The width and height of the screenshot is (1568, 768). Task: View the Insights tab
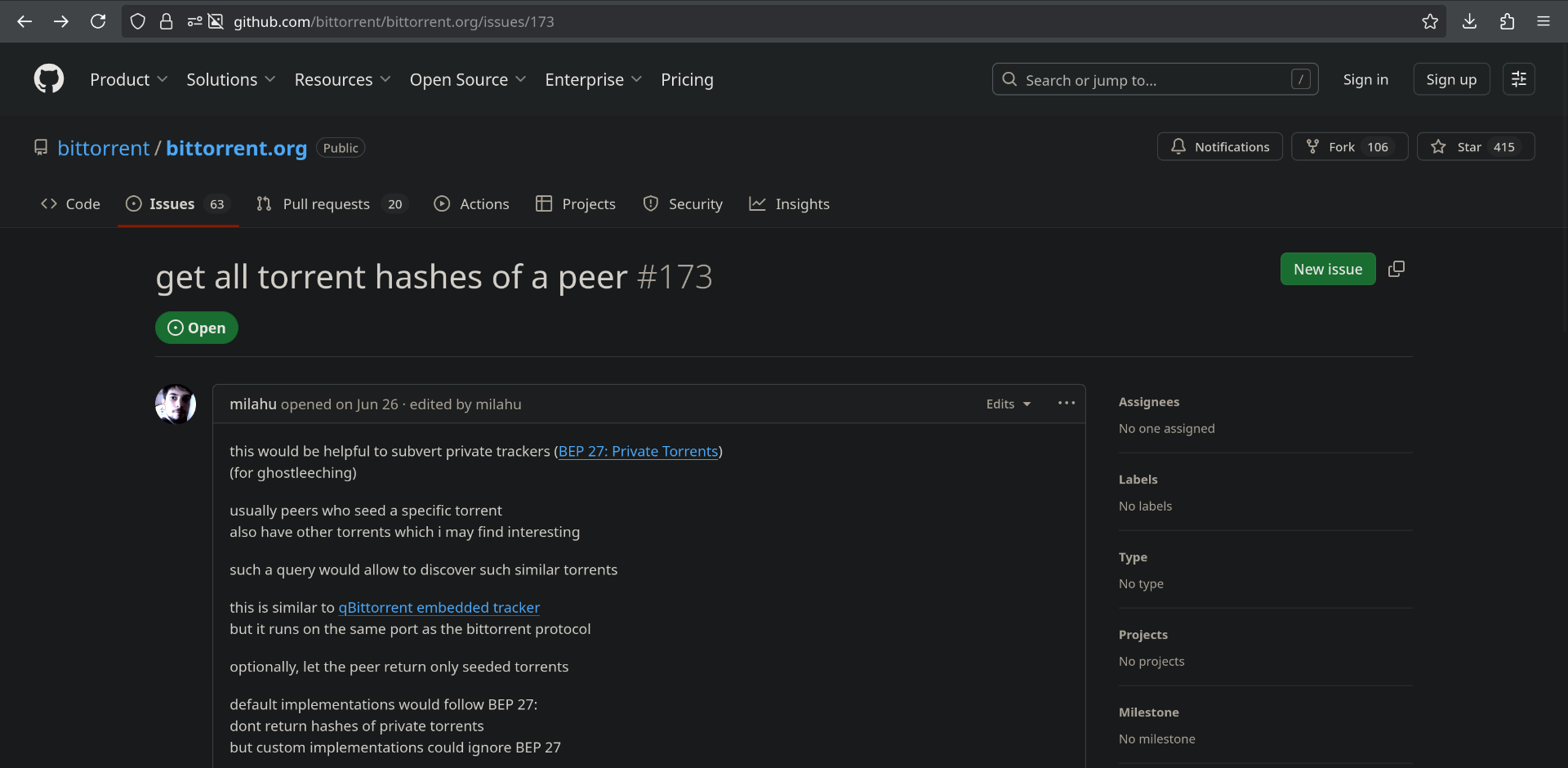pos(790,203)
